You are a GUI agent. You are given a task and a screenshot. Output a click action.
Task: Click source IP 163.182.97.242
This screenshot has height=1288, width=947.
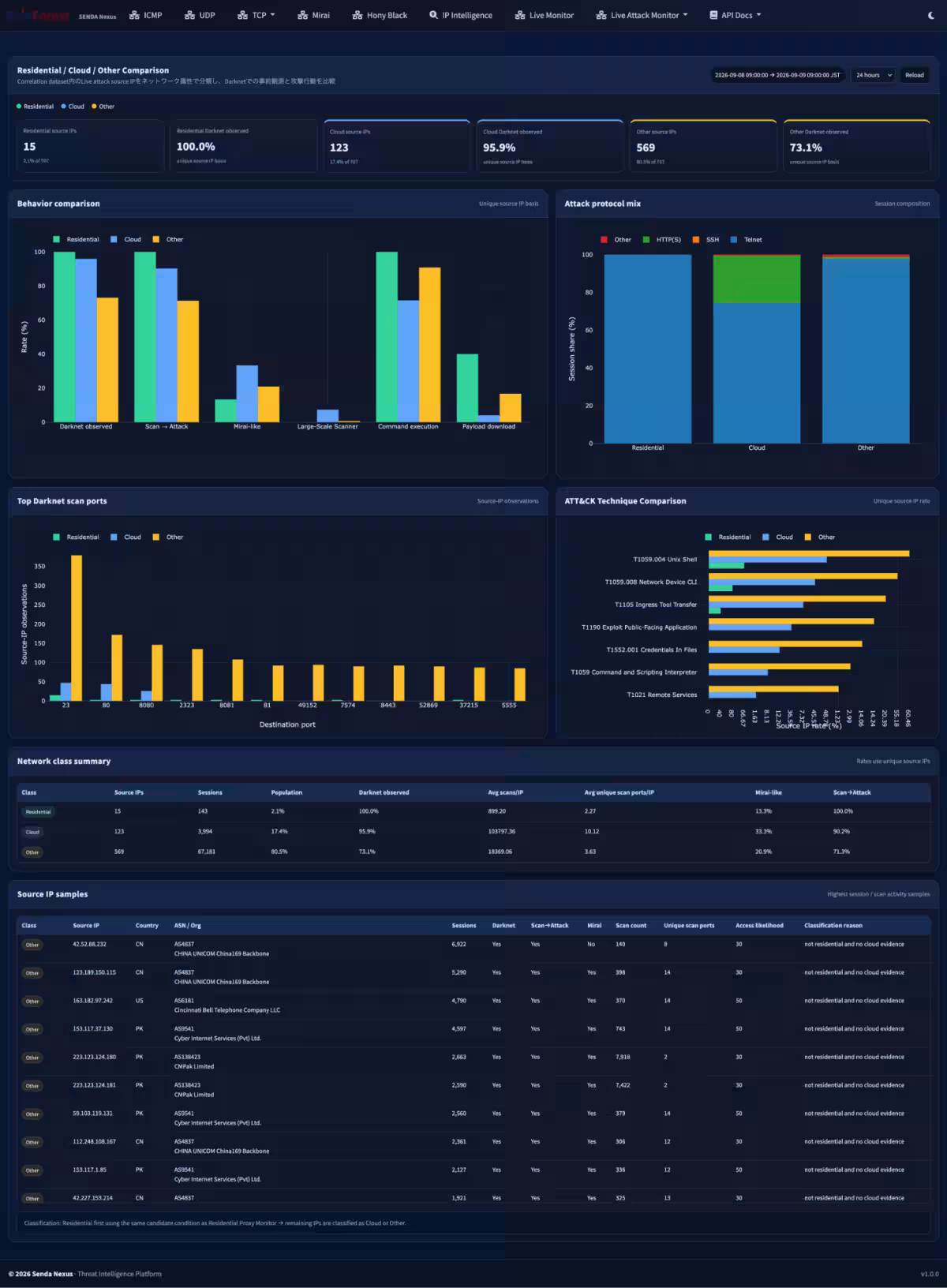[x=92, y=1001]
